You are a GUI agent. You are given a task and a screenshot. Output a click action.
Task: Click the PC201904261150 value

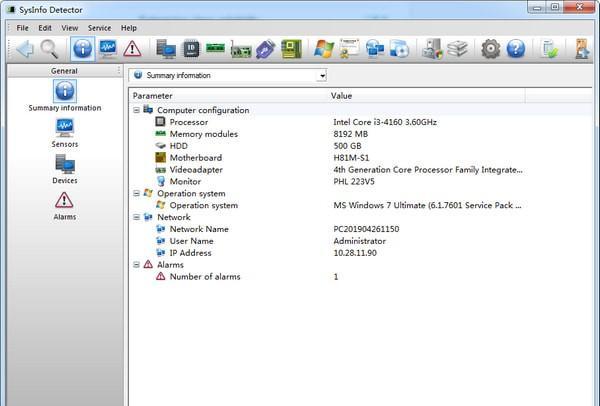pyautogui.click(x=366, y=229)
